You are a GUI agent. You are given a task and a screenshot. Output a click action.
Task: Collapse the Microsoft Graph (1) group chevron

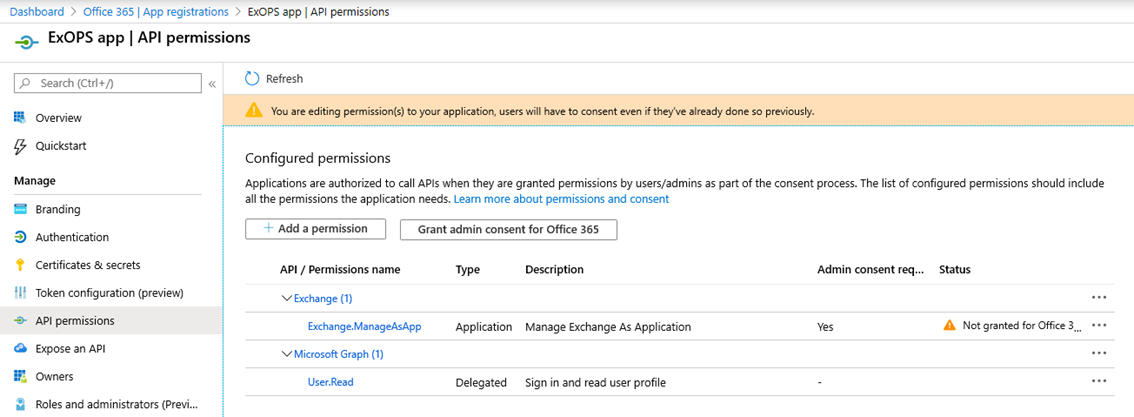pos(287,354)
